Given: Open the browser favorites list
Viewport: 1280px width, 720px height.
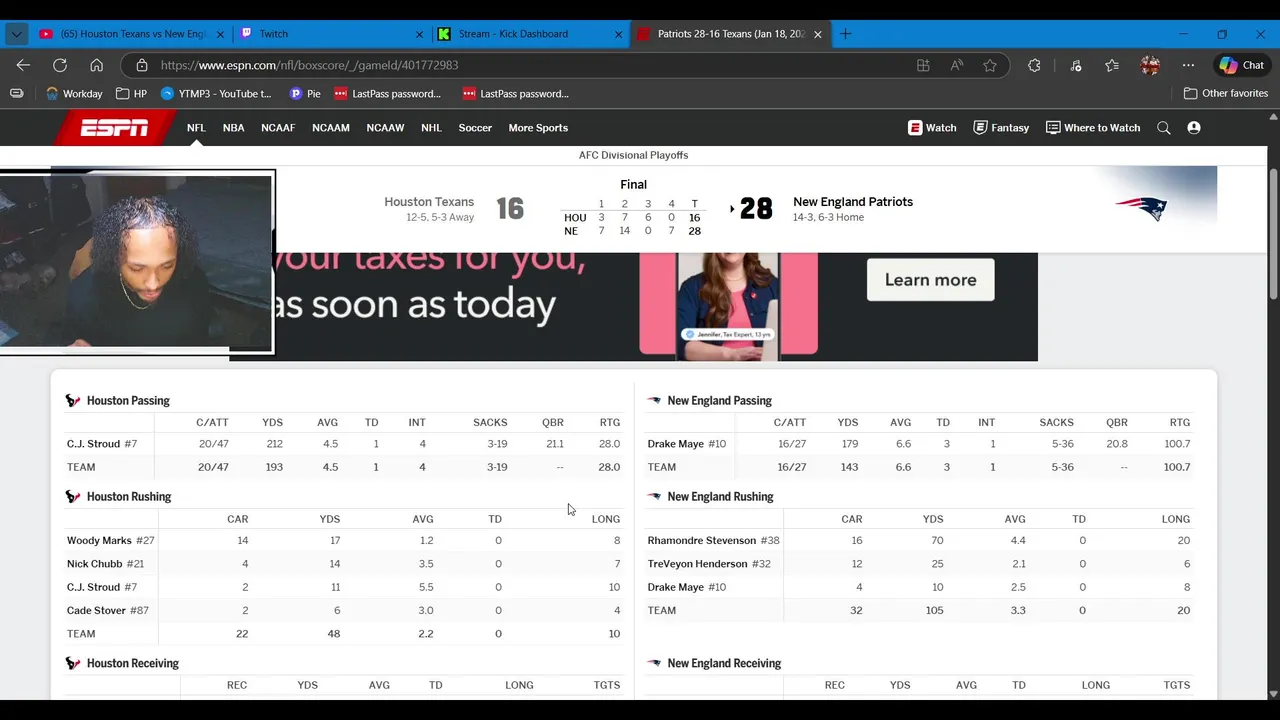Looking at the screenshot, I should pos(1112,65).
